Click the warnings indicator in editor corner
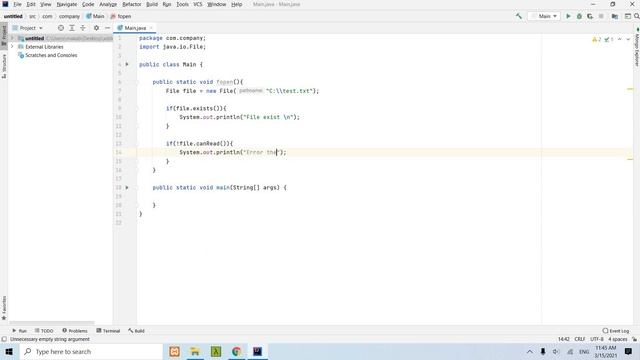Screen dimensions: 640x360 pyautogui.click(x=602, y=40)
